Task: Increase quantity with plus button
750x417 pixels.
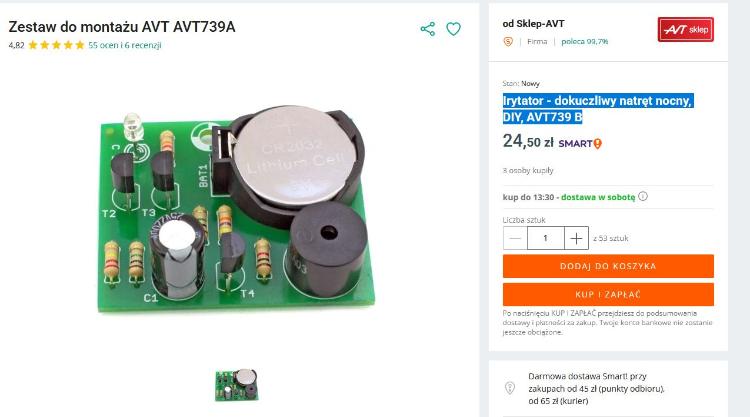Action: click(576, 238)
